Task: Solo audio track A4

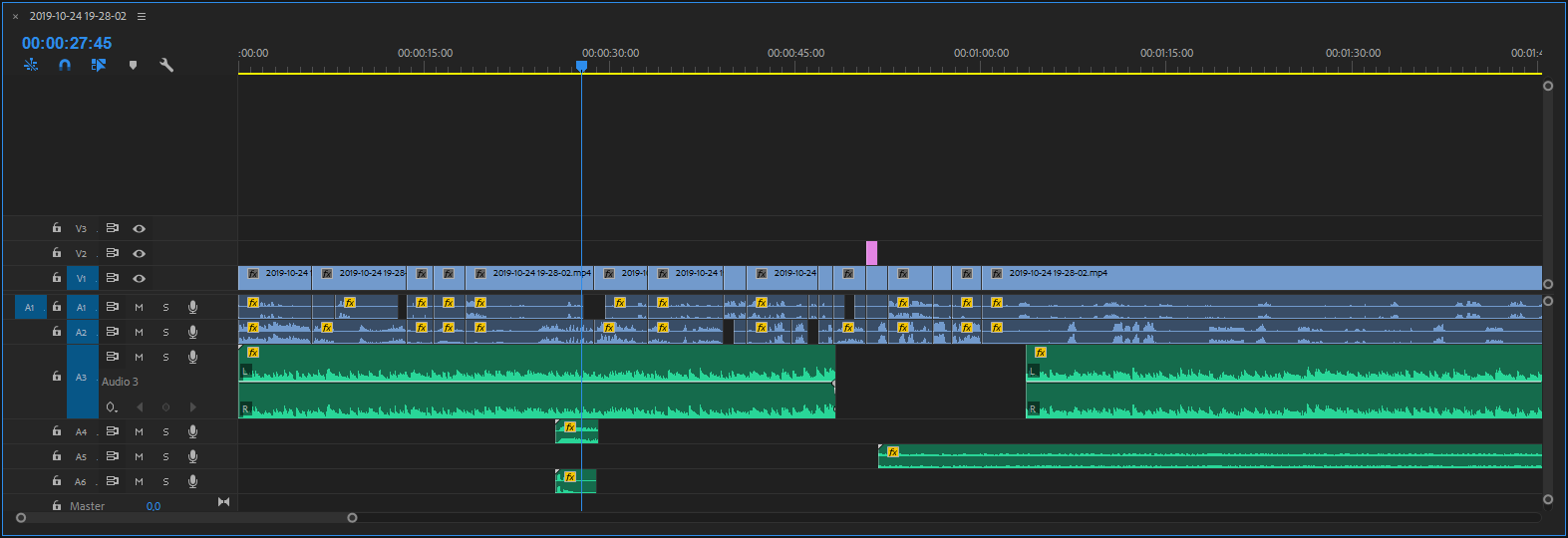Action: pyautogui.click(x=165, y=431)
